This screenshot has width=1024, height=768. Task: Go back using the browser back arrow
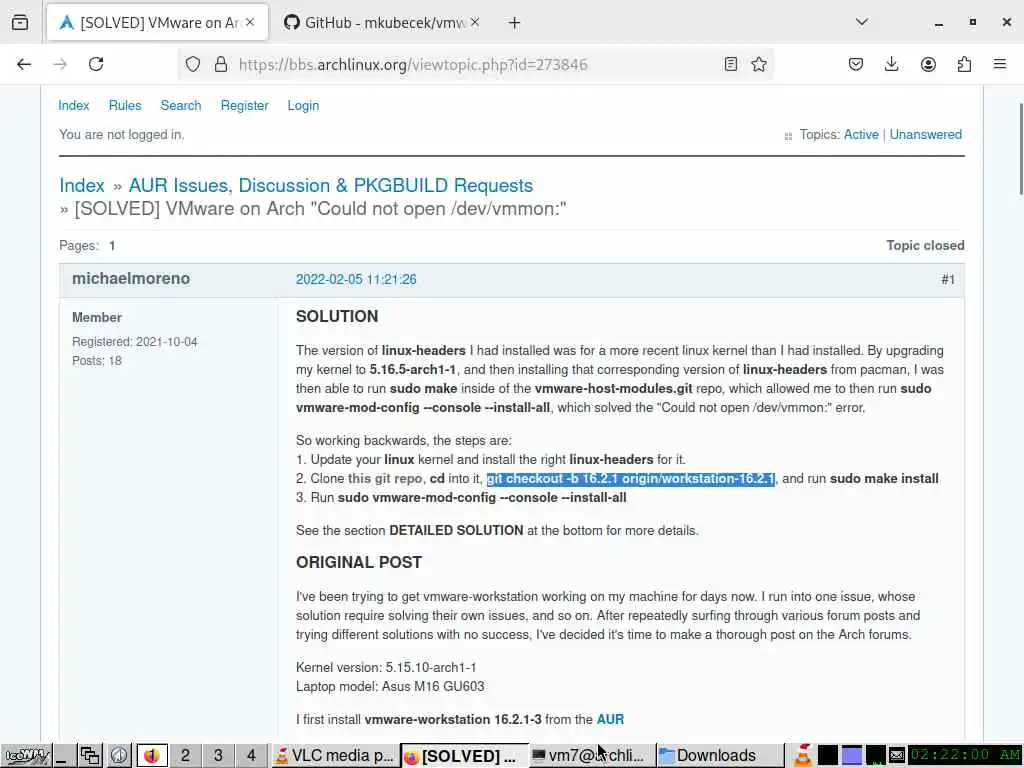(24, 64)
